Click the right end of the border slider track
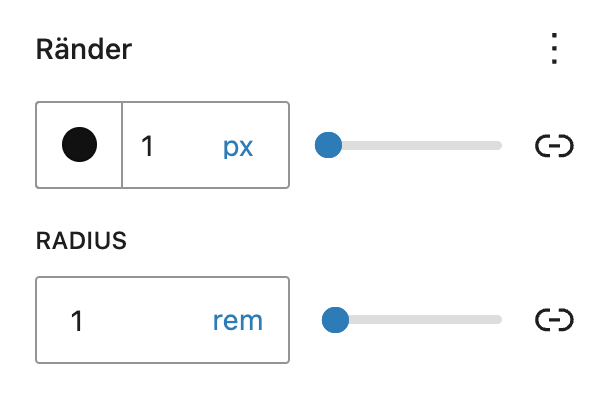 coord(499,145)
